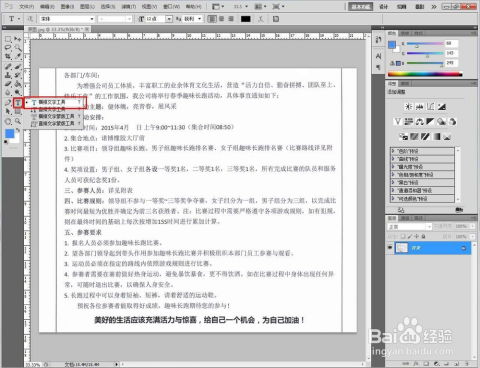Screen dimensions: 480x368
Task: Click the Essentials workspace button
Action: (360, 6)
